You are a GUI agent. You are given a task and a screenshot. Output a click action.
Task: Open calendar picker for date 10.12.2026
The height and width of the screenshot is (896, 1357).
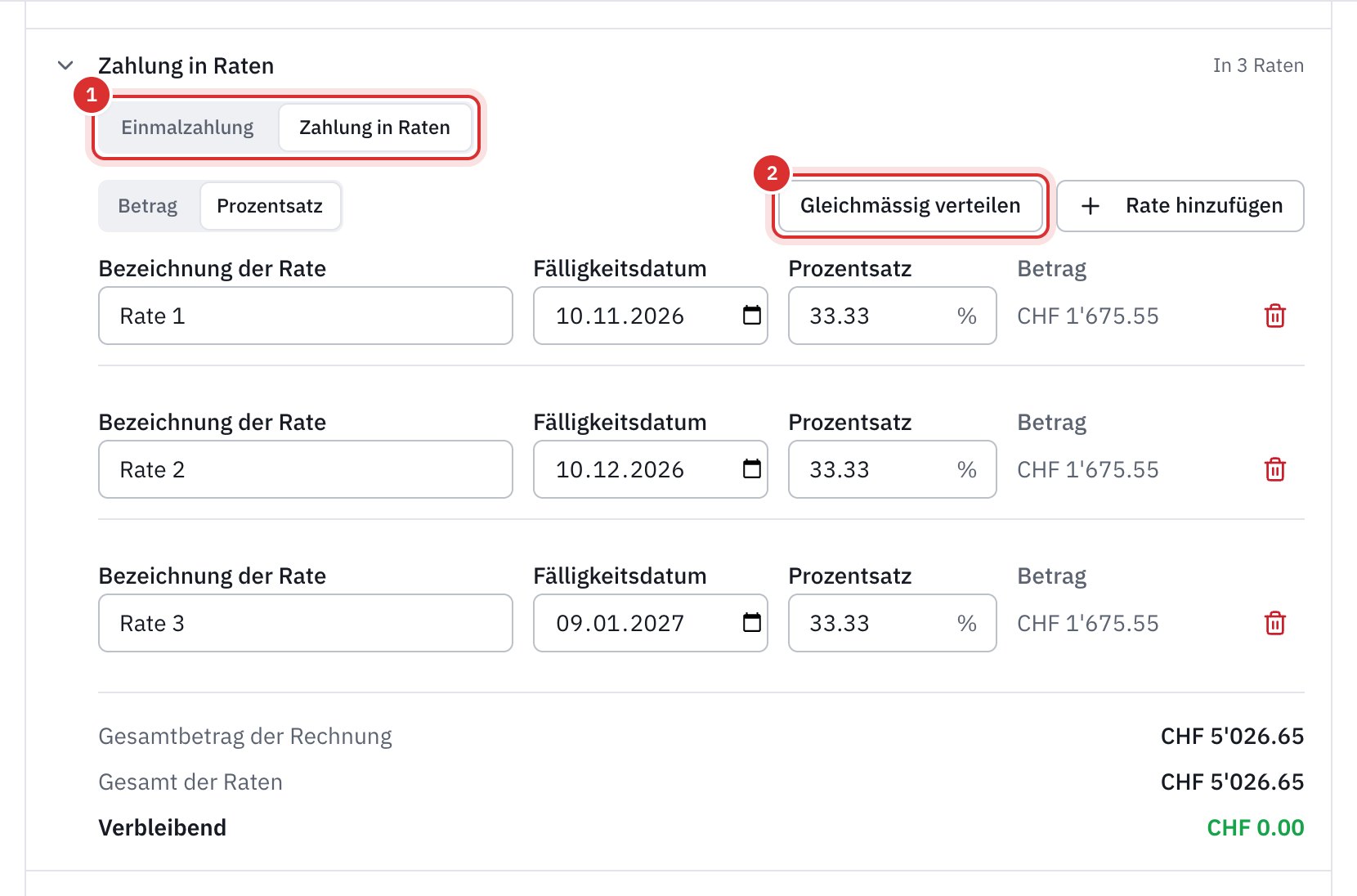click(751, 468)
